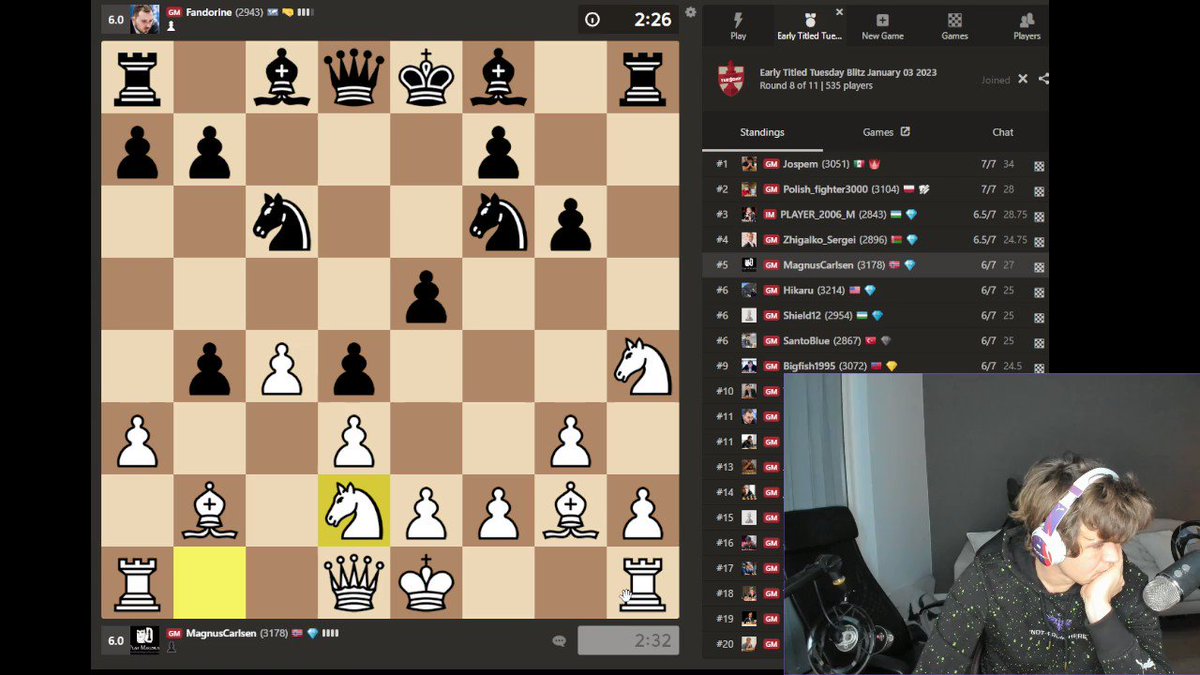Switch to the Early Titled Tue... tab
This screenshot has height=675, width=1200.
[810, 26]
